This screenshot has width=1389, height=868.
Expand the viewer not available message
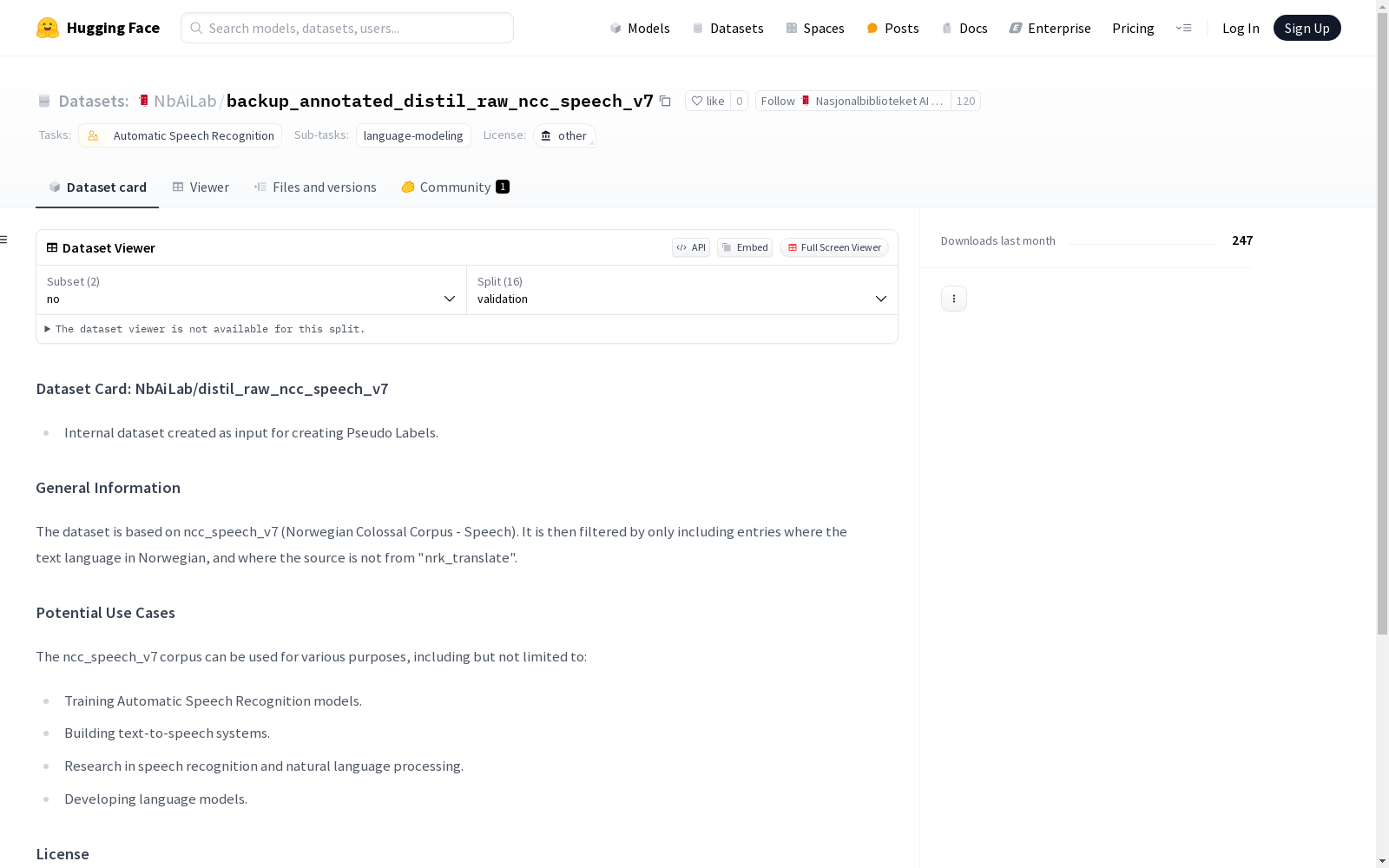coord(205,329)
